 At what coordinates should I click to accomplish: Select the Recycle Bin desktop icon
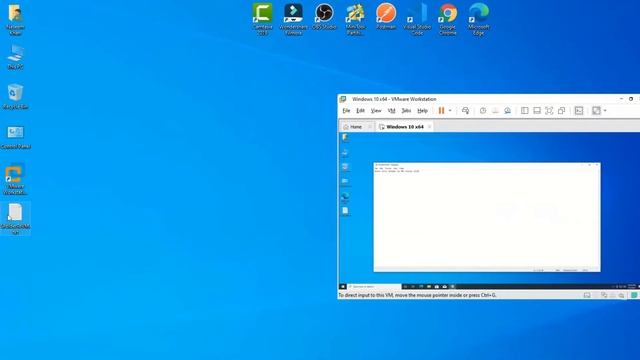coord(16,97)
